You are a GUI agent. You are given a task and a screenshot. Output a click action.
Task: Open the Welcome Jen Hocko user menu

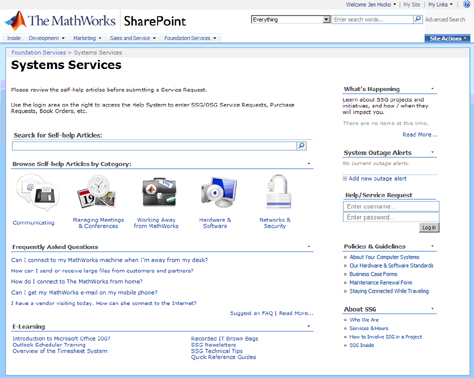point(371,5)
